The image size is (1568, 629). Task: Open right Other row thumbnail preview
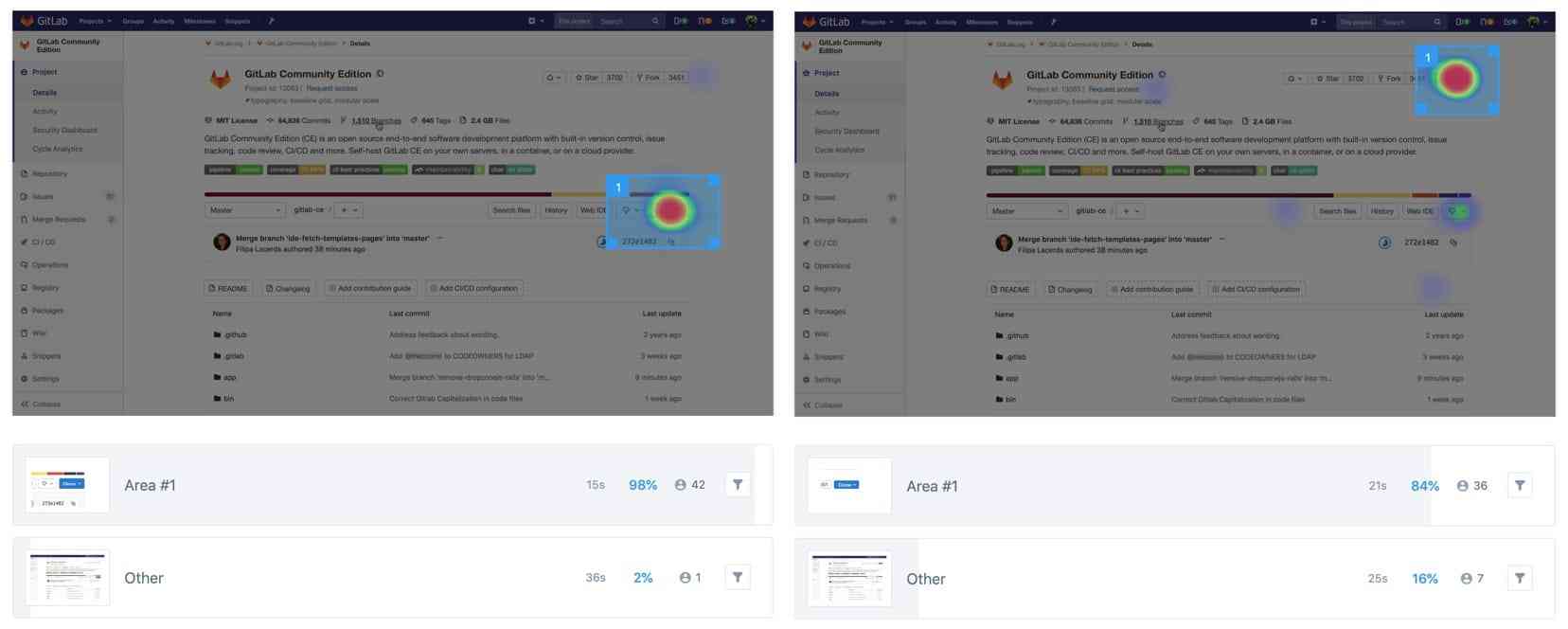click(849, 579)
